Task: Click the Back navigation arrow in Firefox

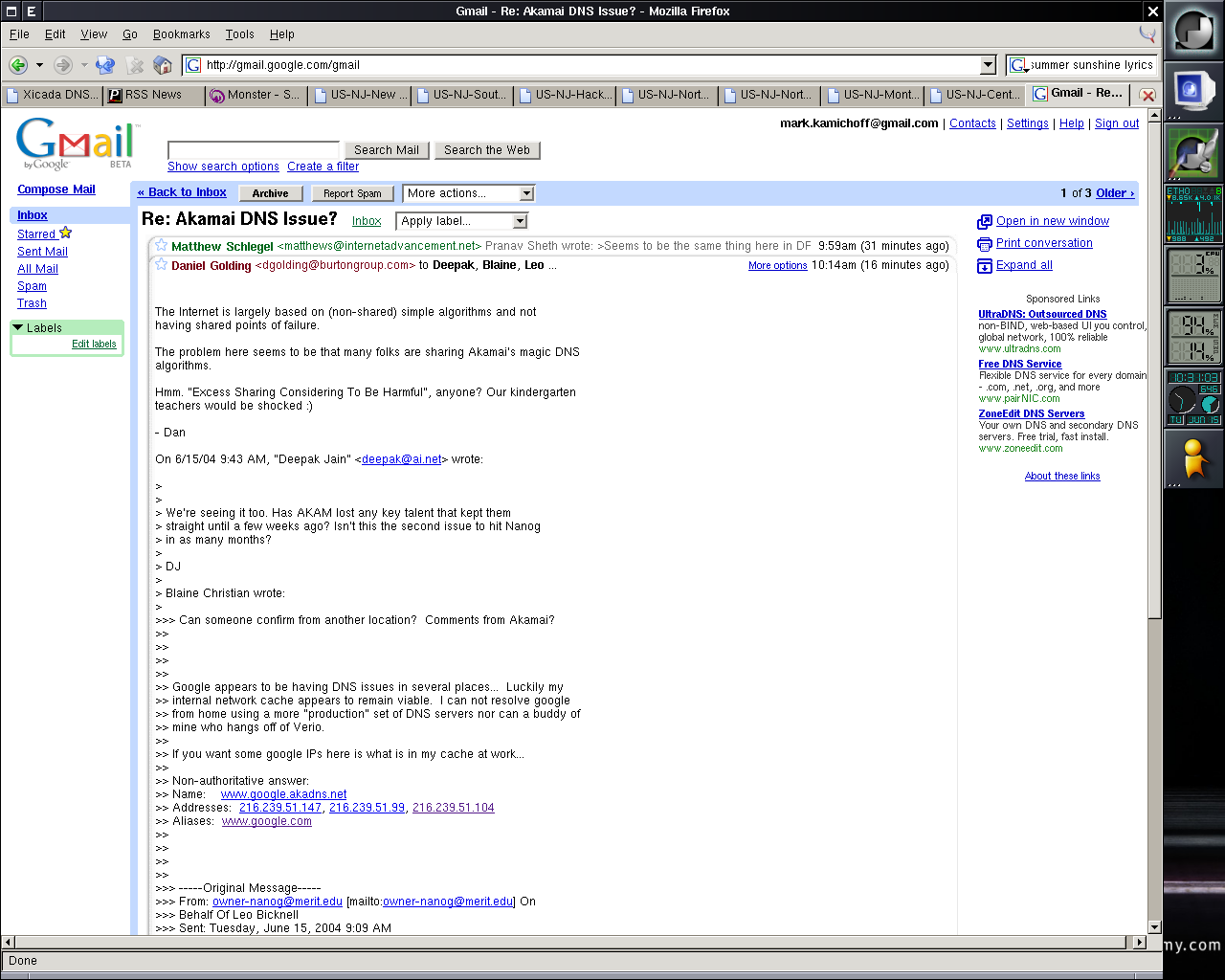Action: click(x=18, y=65)
